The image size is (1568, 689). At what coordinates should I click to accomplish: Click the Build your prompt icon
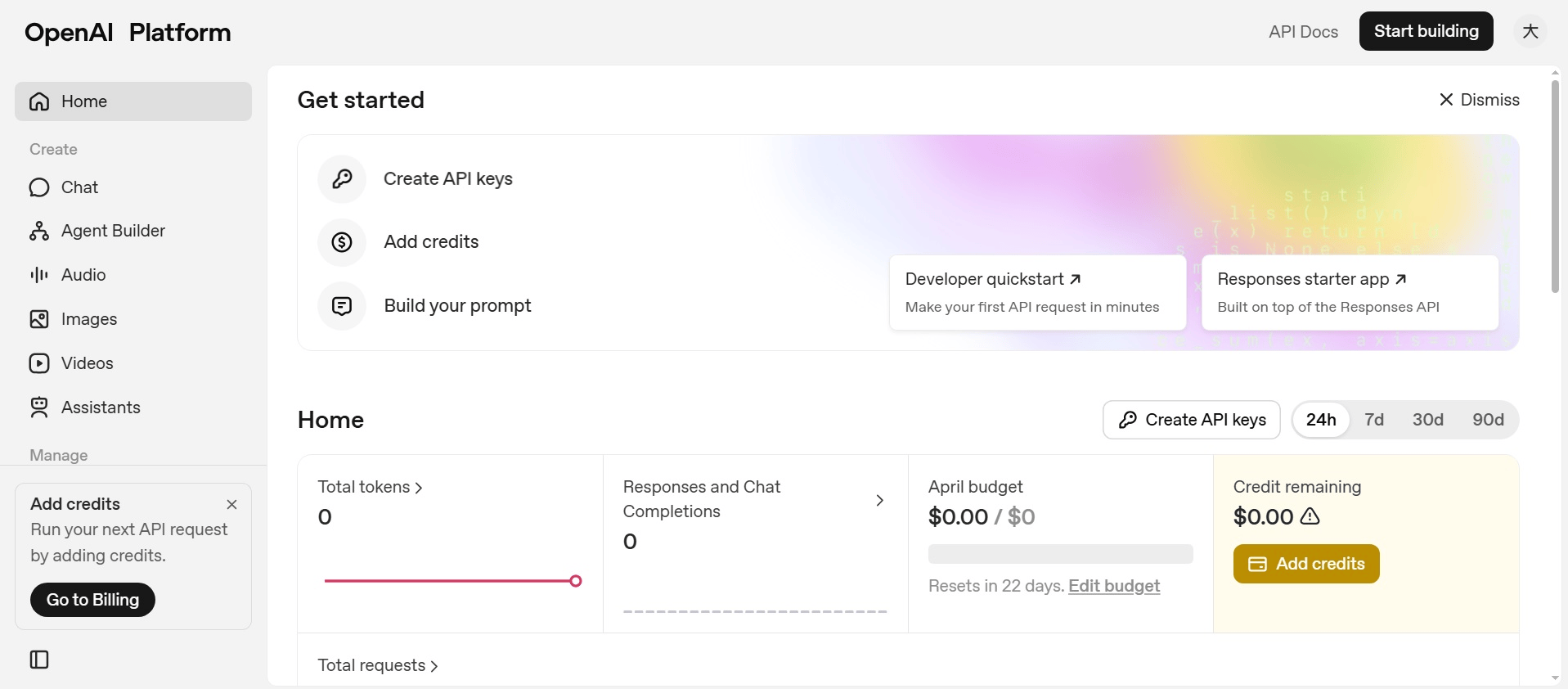coord(341,306)
